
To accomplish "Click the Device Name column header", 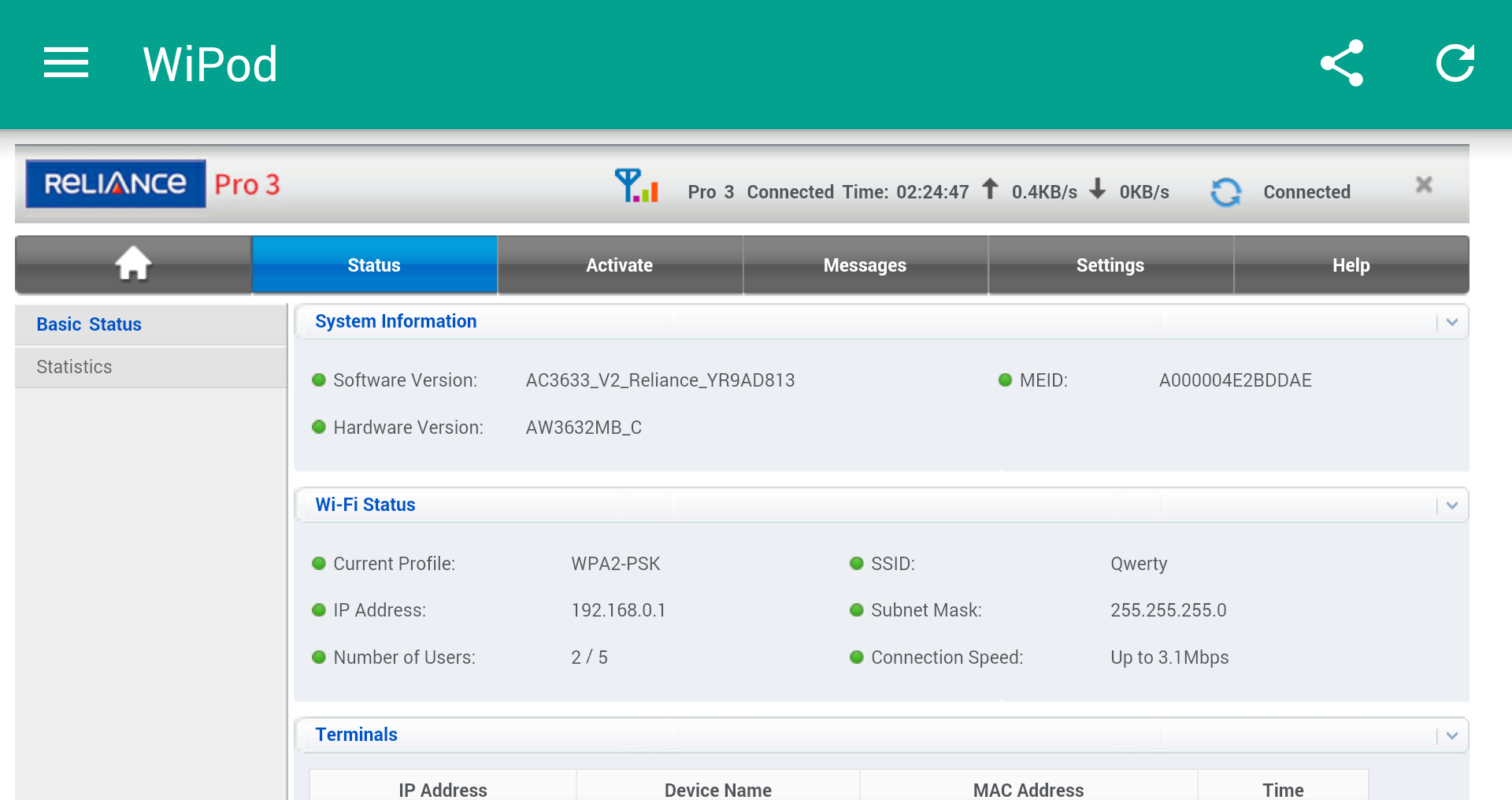I will (x=717, y=790).
